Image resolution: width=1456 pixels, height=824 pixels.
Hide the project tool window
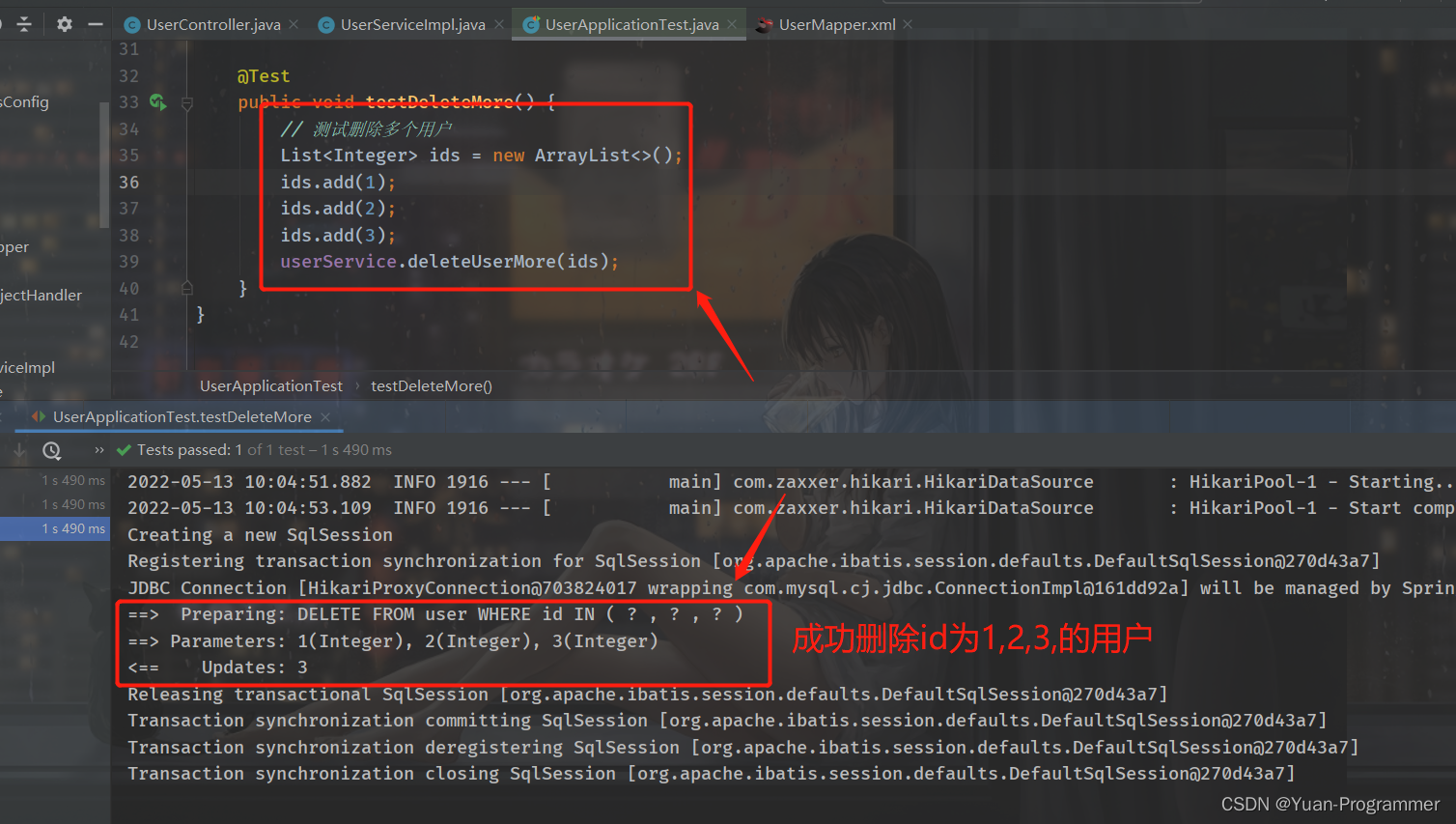[95, 24]
